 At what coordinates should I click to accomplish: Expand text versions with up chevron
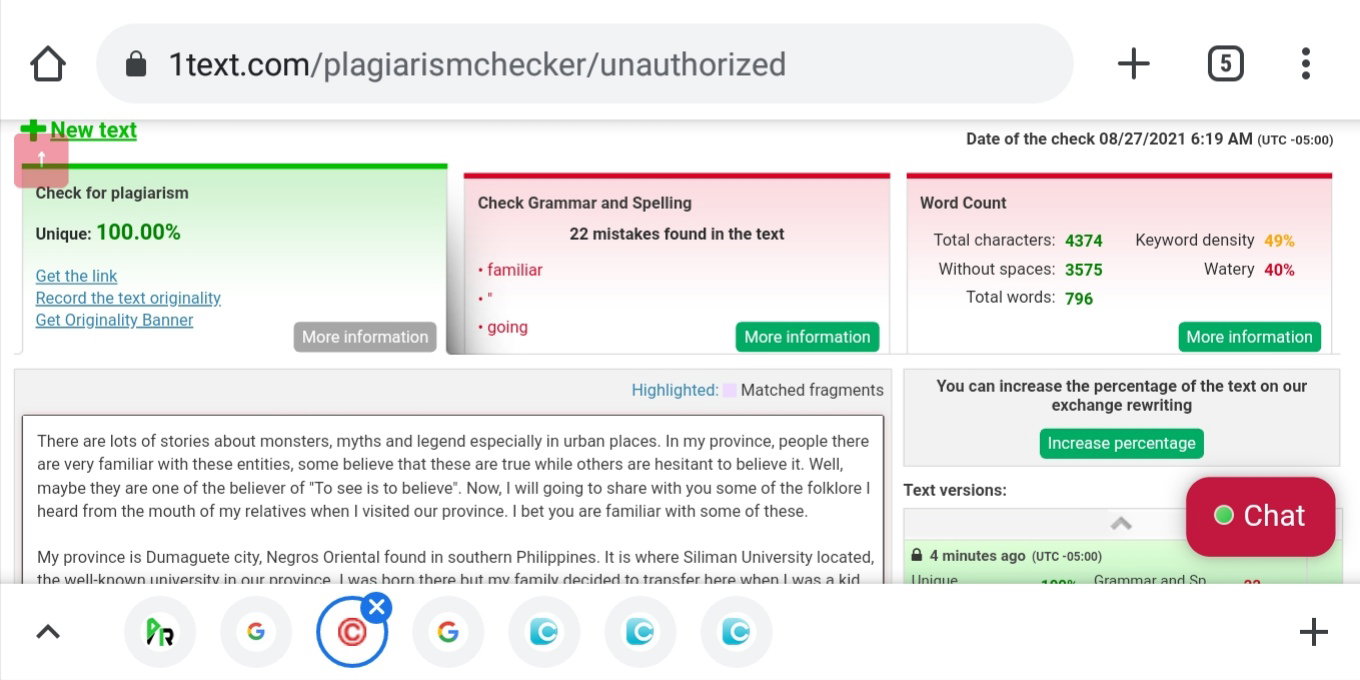1121,524
